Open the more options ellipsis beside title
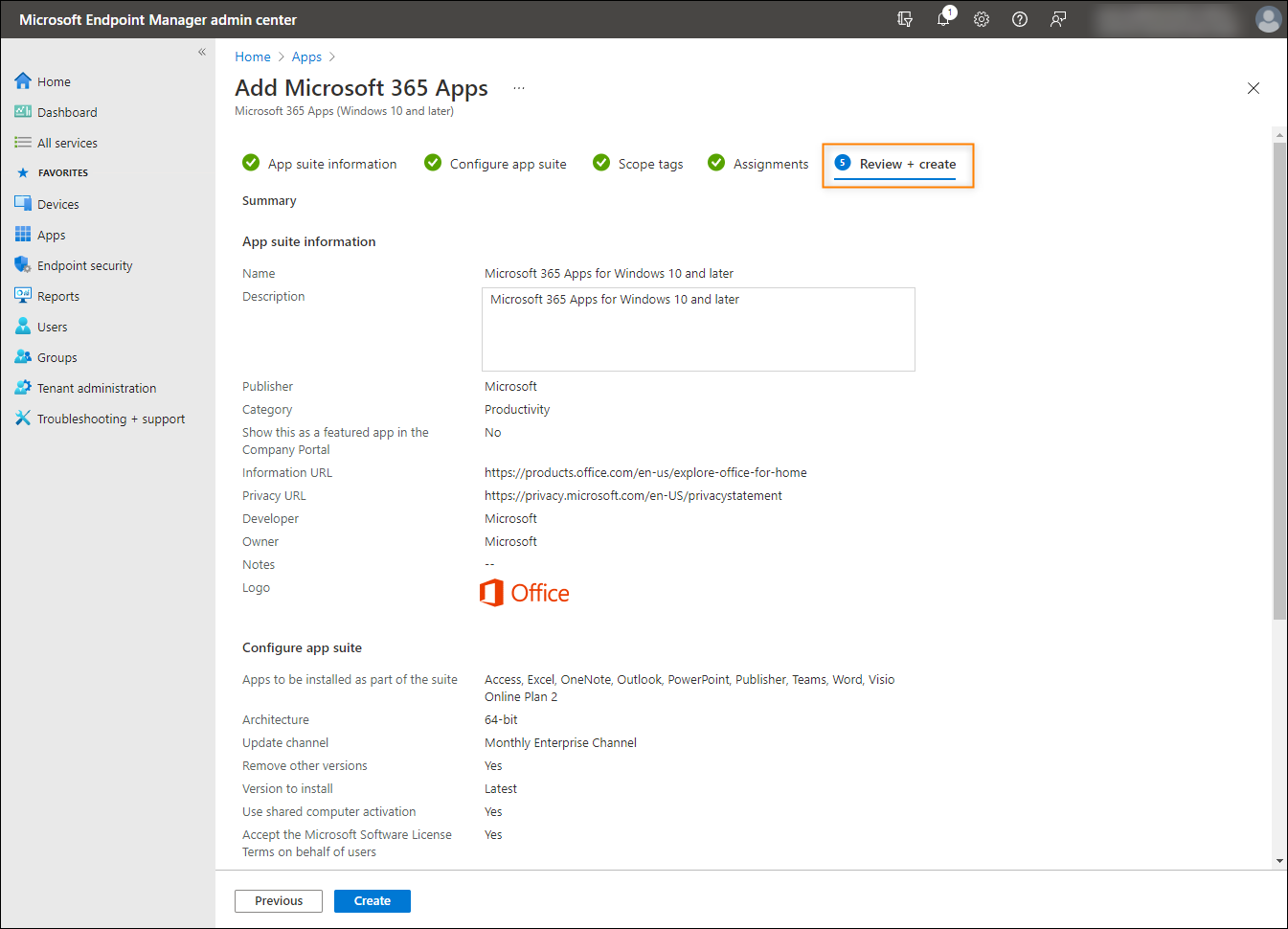The height and width of the screenshot is (929, 1288). (519, 88)
